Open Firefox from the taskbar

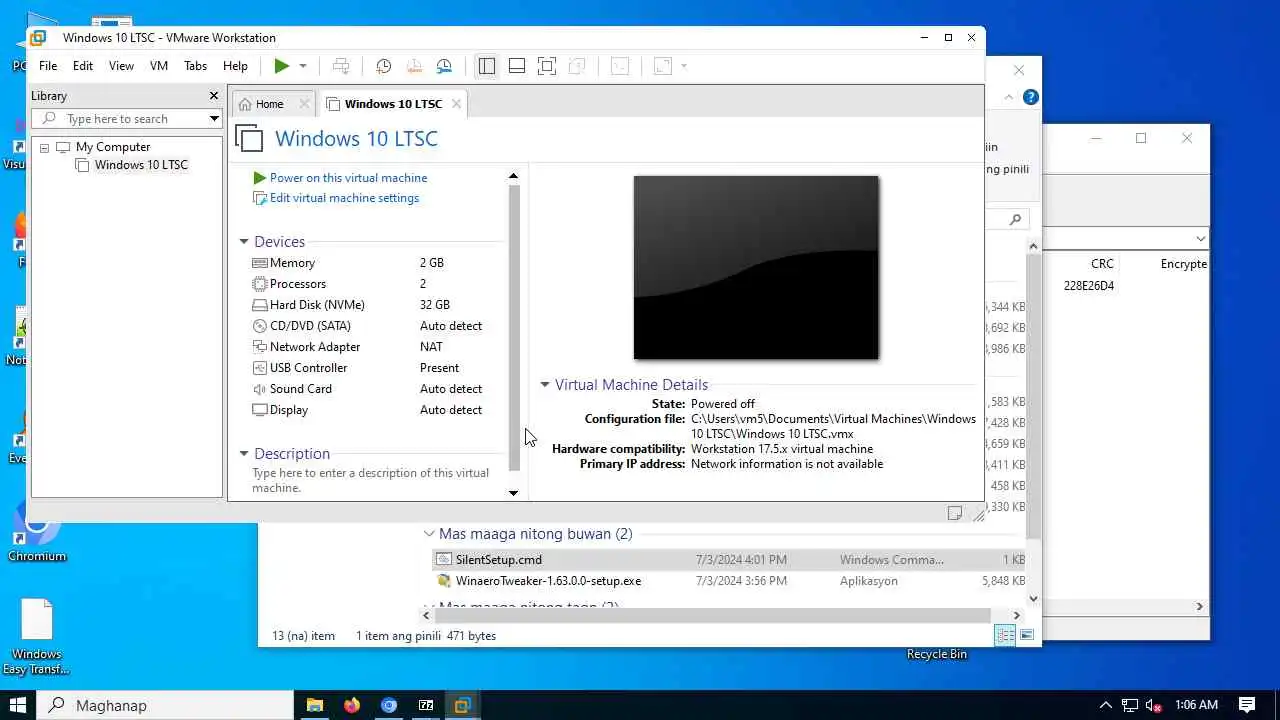point(352,705)
